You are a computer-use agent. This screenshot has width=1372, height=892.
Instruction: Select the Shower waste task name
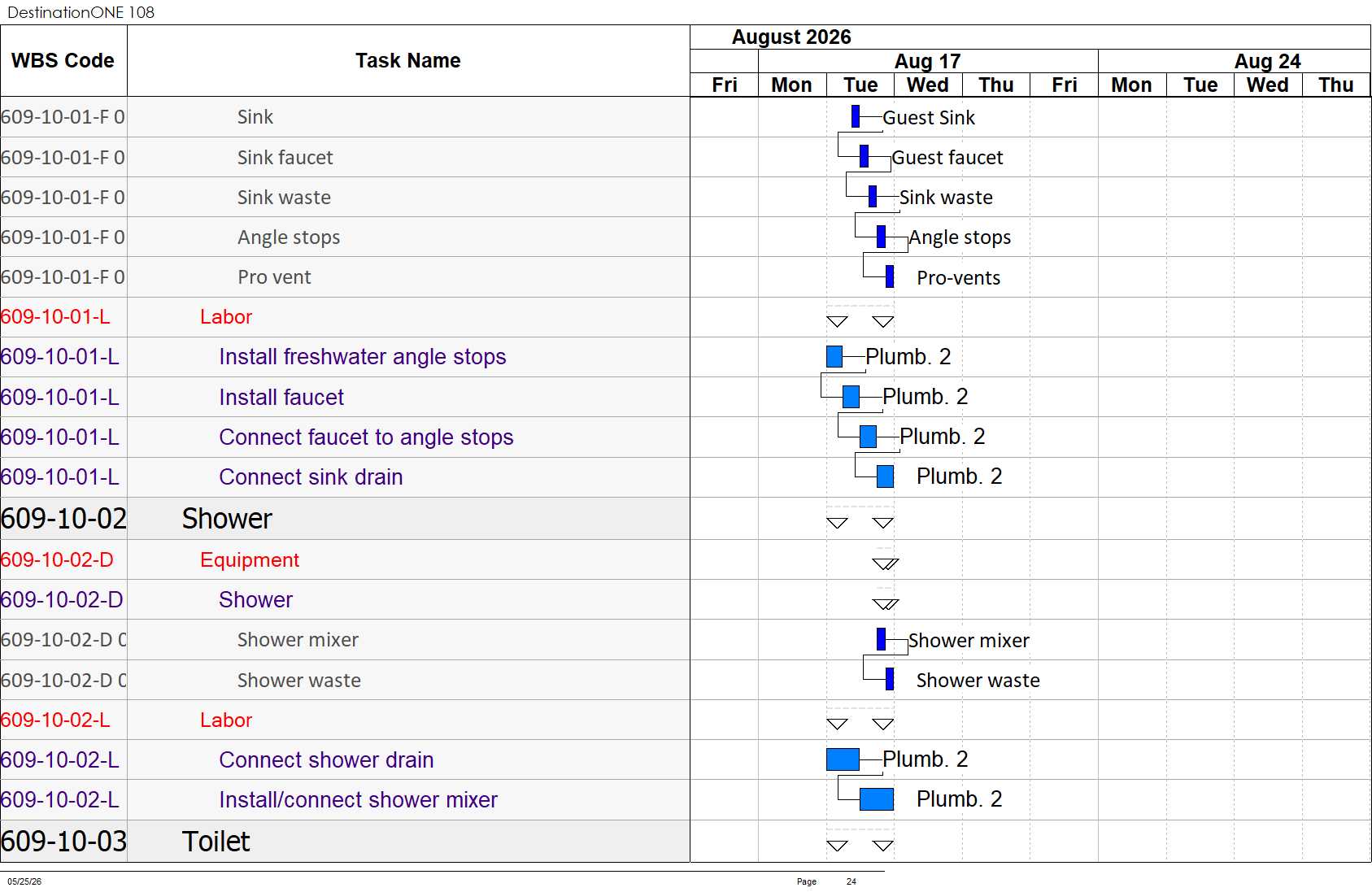[298, 680]
